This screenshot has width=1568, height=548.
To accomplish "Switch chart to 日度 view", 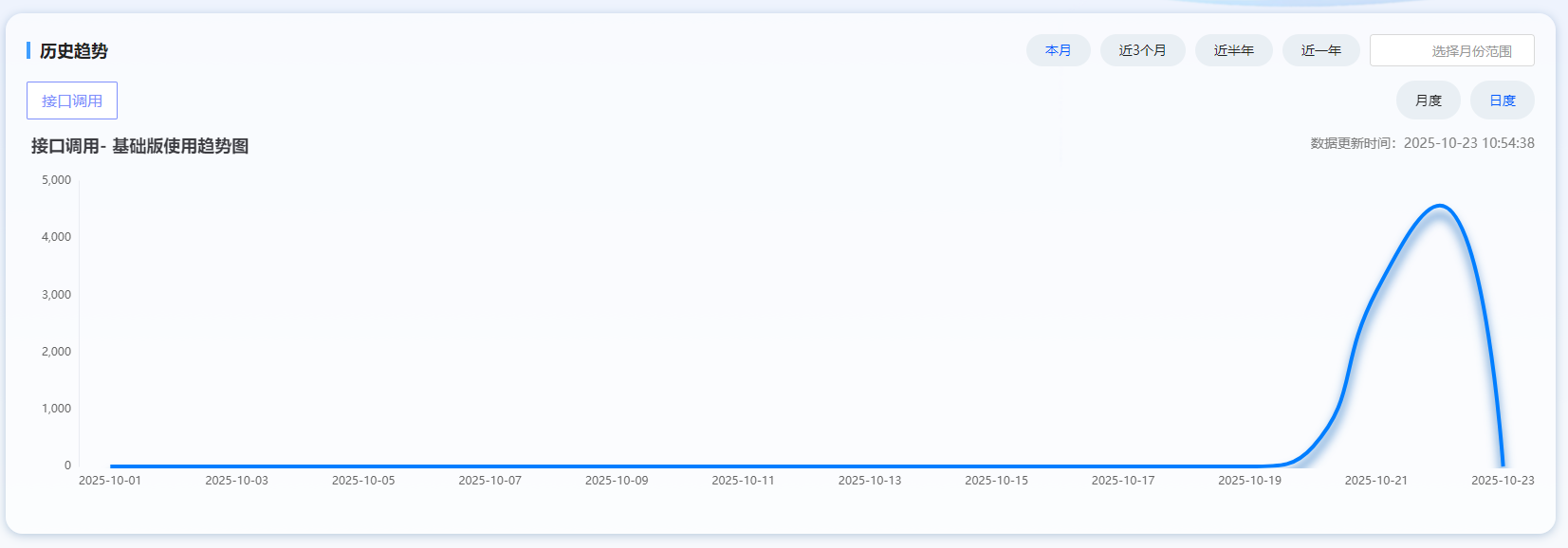I will pyautogui.click(x=1502, y=100).
